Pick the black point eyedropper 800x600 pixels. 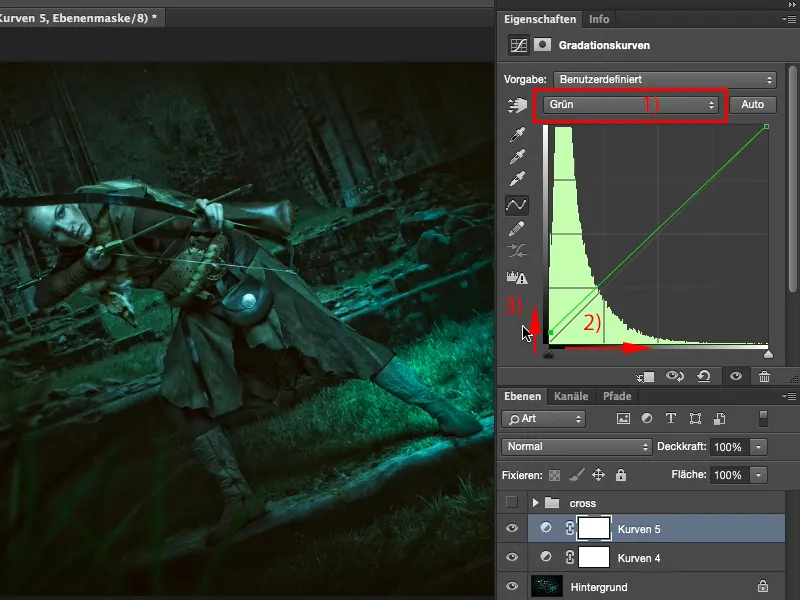[517, 134]
